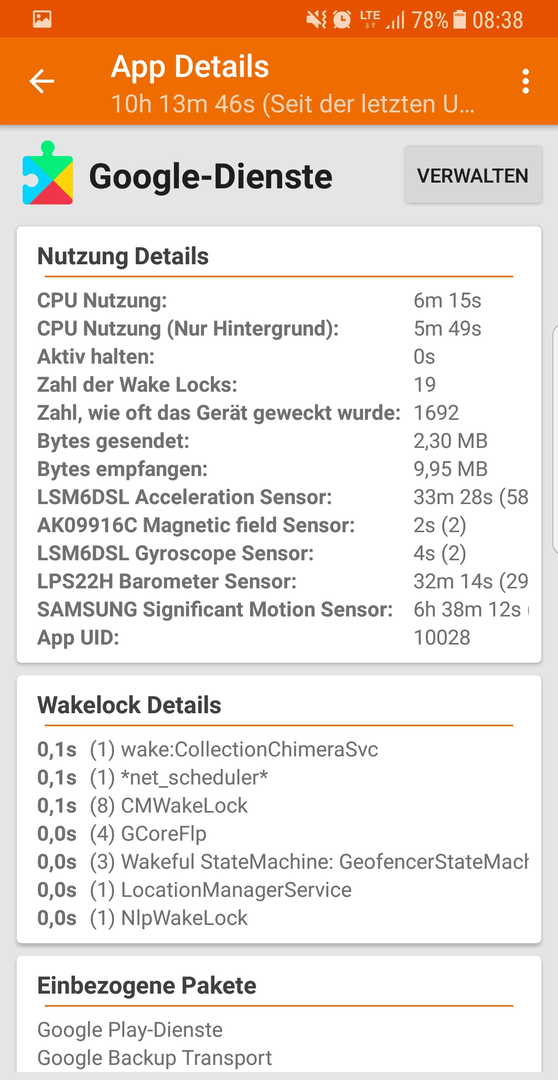Tap the image notification icon in status bar

[42, 19]
